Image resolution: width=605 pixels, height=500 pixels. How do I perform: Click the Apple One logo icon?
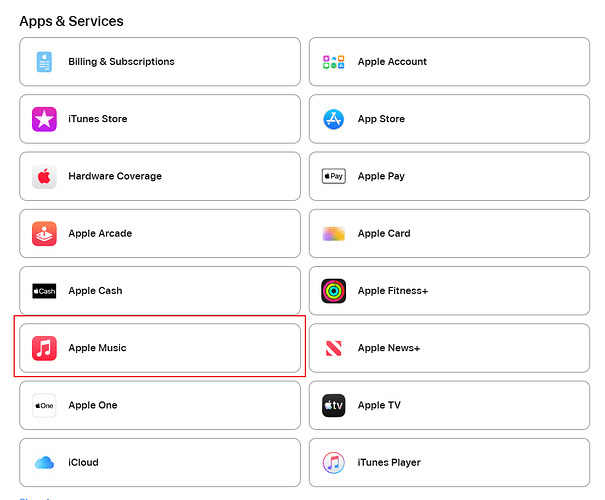coord(44,405)
